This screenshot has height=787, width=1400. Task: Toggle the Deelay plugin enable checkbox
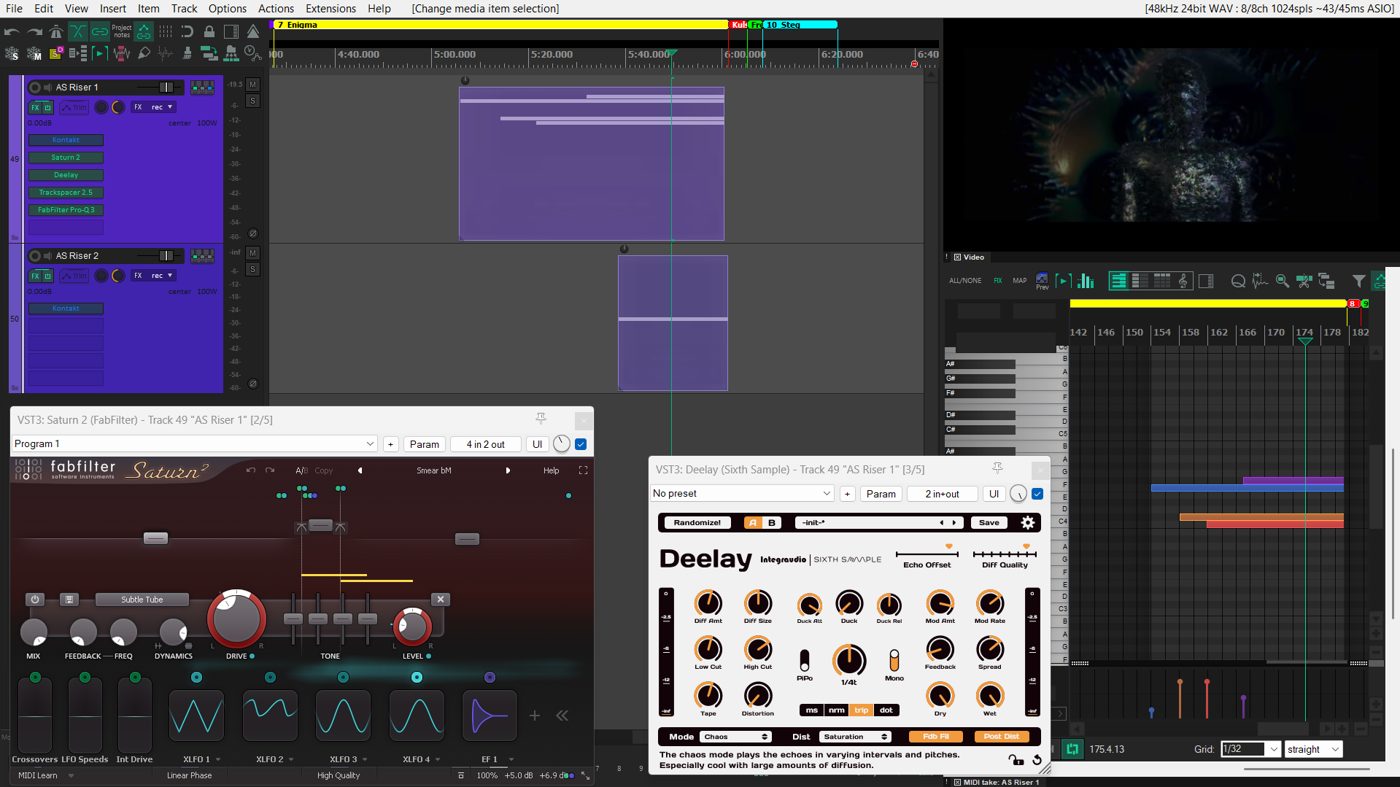tap(1037, 494)
